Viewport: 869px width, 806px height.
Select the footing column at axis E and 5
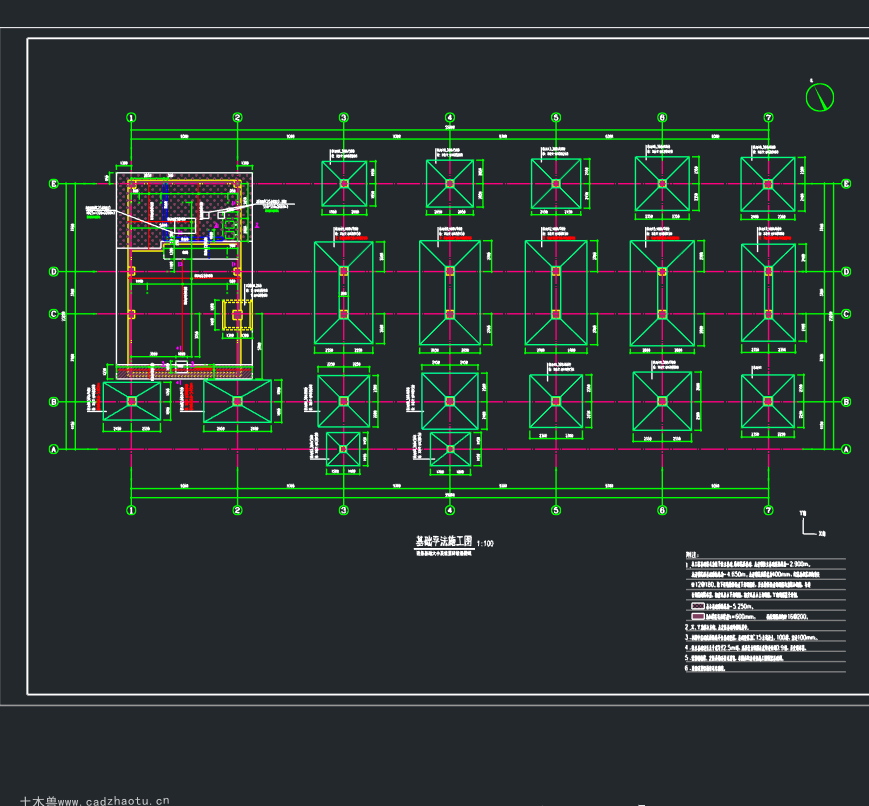[556, 183]
